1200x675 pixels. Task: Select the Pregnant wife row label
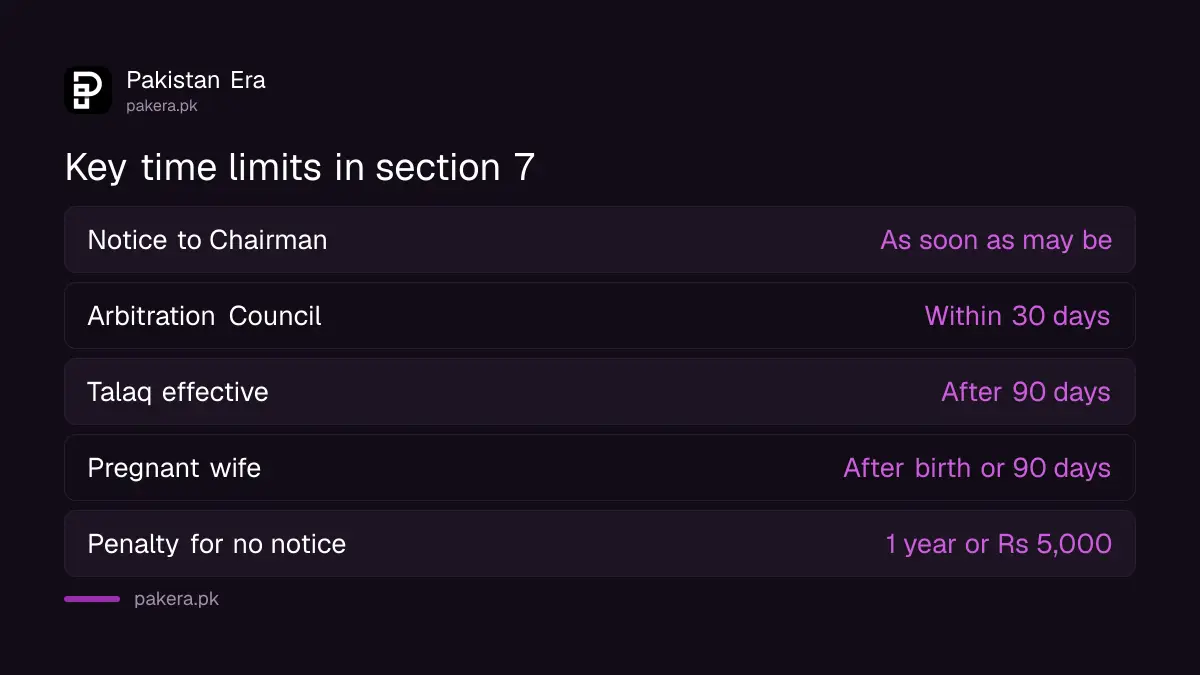click(174, 468)
